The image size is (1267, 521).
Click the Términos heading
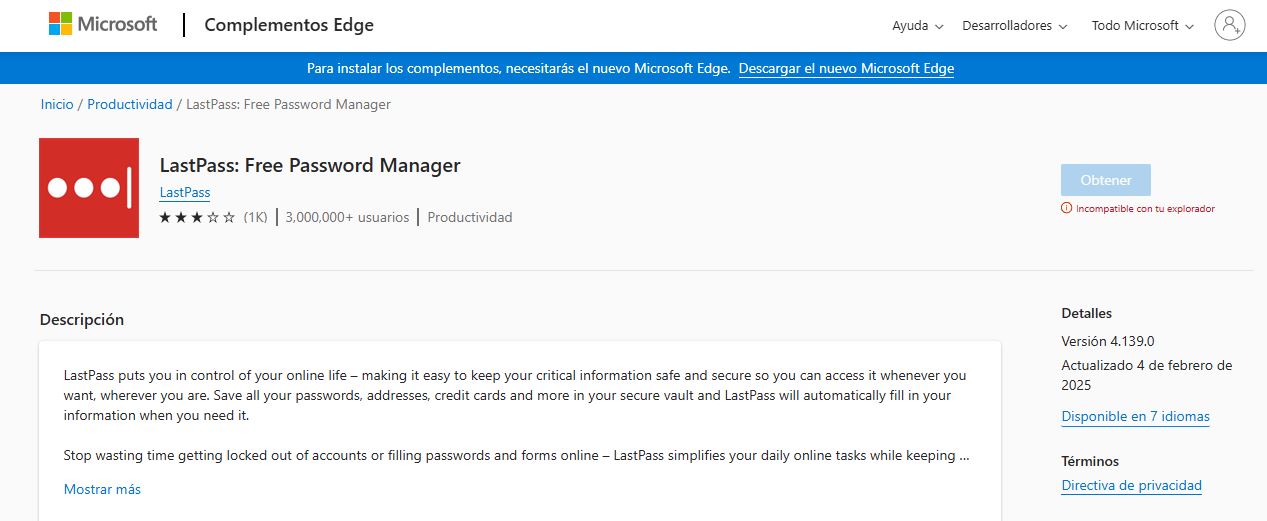(1090, 461)
